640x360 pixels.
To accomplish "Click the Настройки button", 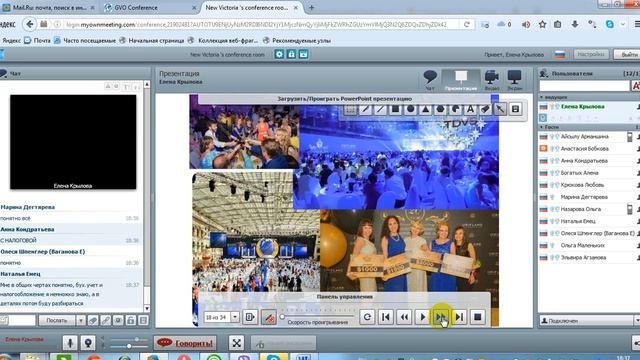I will (591, 54).
